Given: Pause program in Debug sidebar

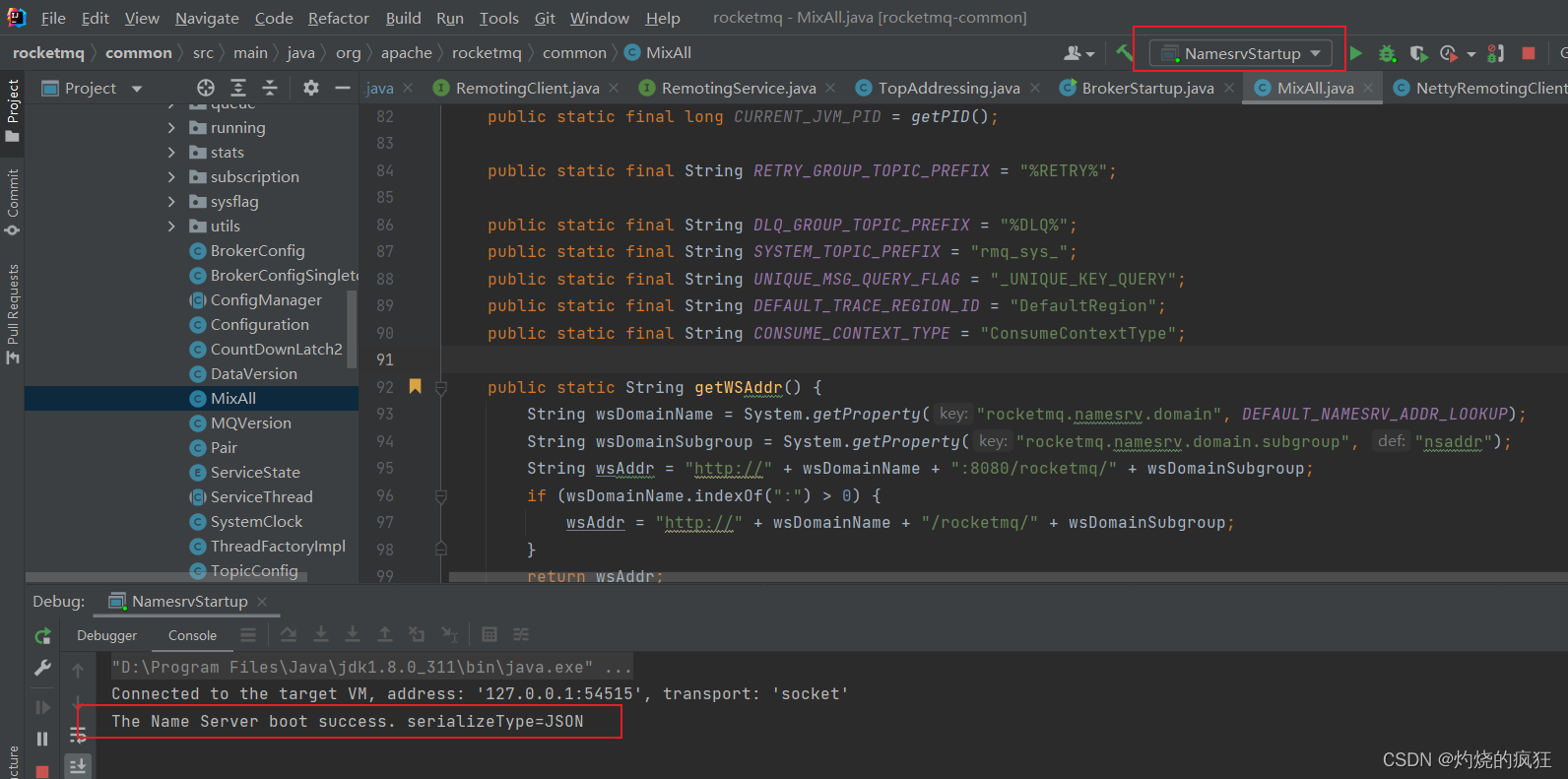Looking at the screenshot, I should point(42,739).
